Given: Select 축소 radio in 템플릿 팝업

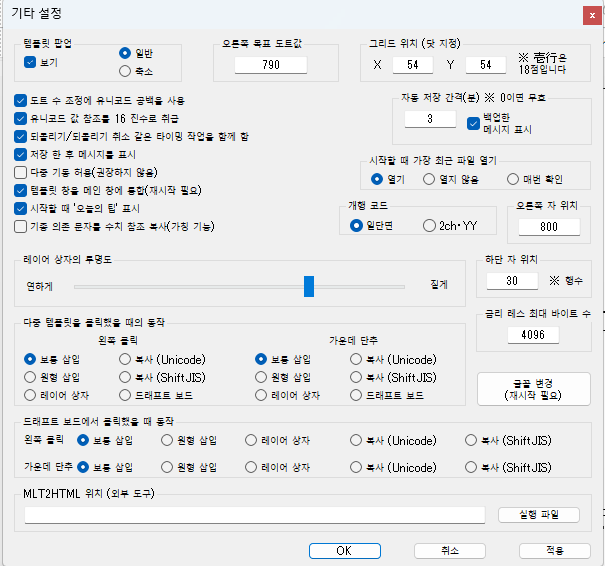Looking at the screenshot, I should click(125, 71).
